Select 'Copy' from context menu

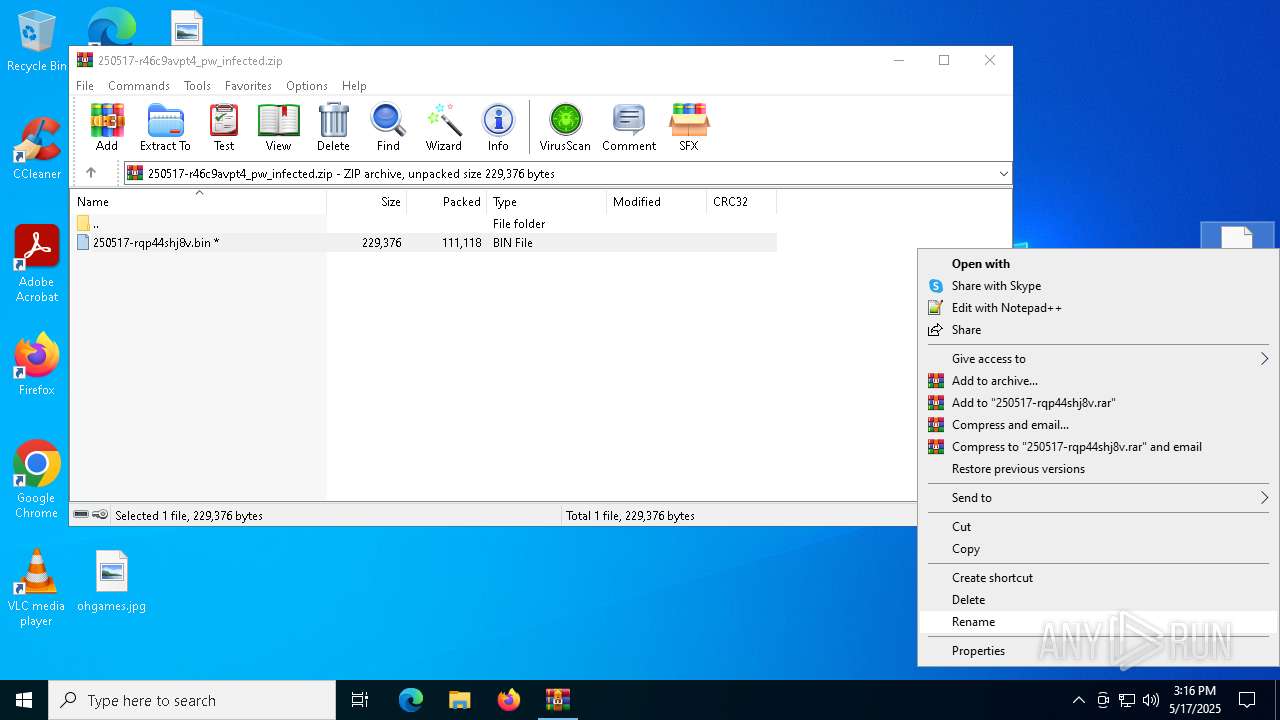pyautogui.click(x=1098, y=549)
